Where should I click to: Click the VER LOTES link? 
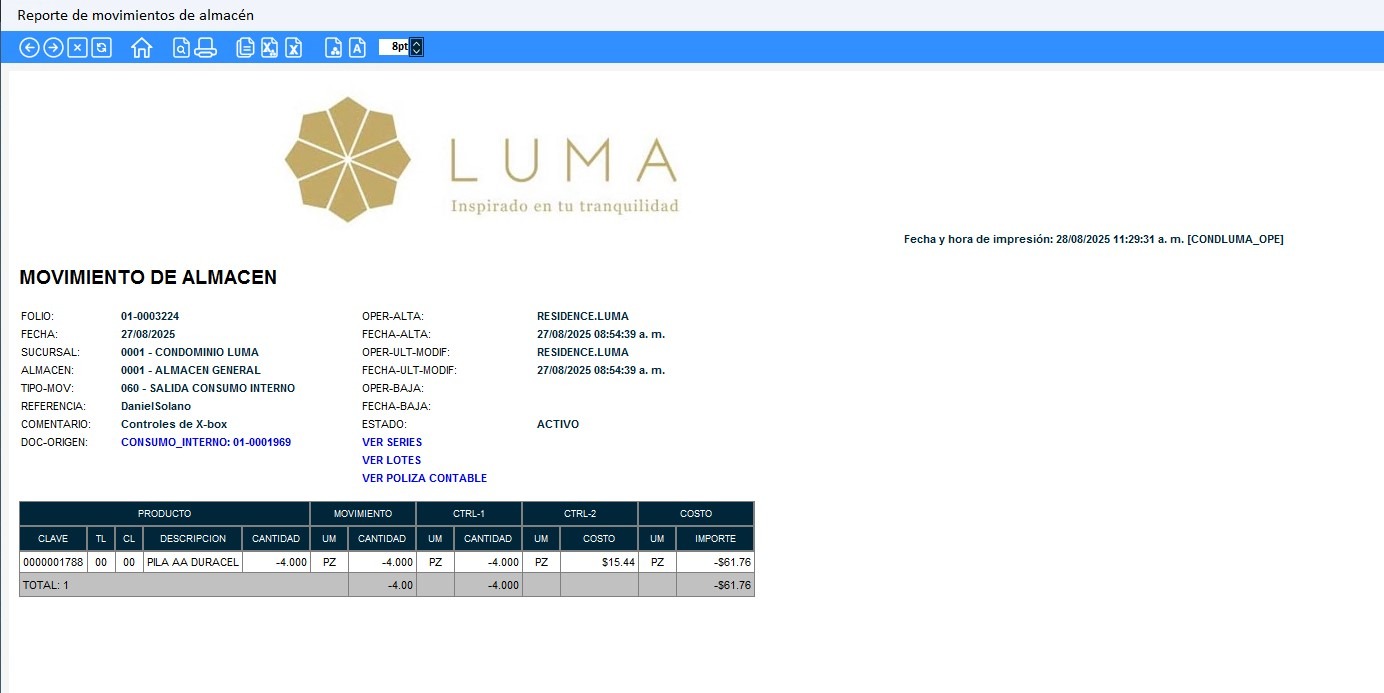pyautogui.click(x=392, y=460)
